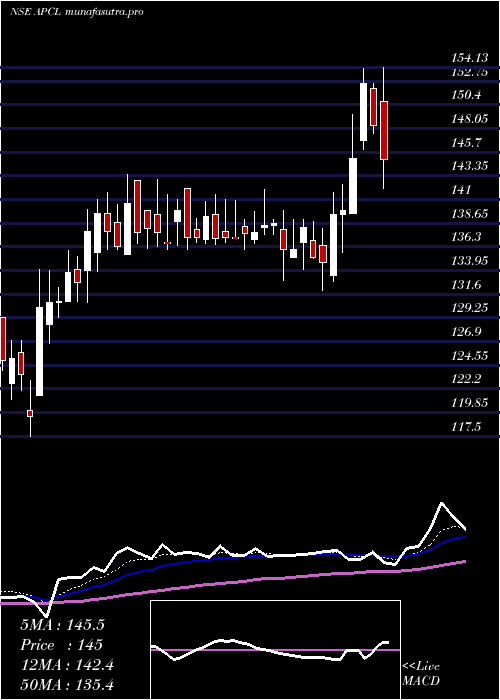Image resolution: width=500 pixels, height=700 pixels.
Task: Click the 12MA : 142.4 readout
Action: coord(67,665)
